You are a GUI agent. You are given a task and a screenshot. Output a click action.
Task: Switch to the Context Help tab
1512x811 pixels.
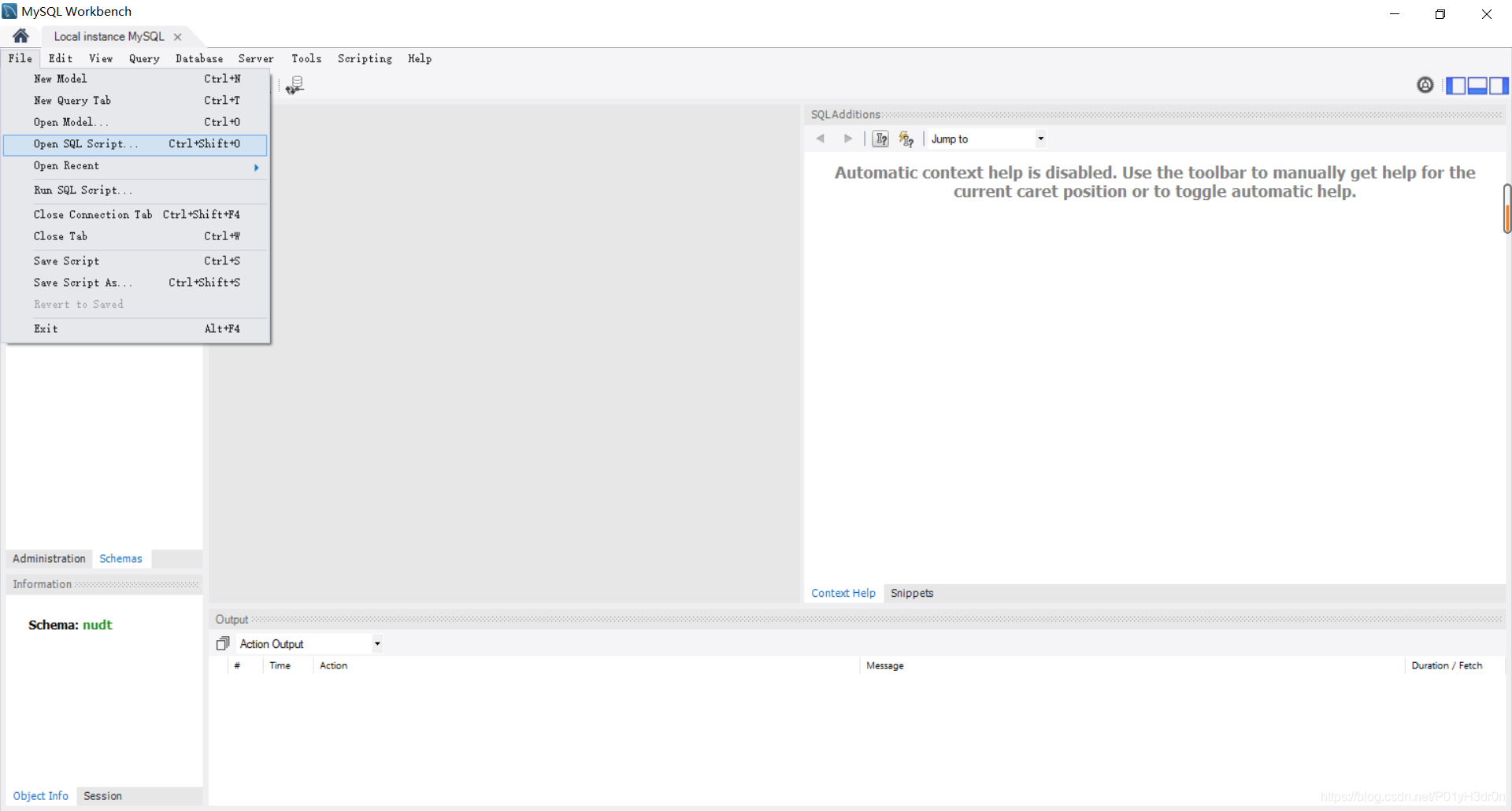[x=843, y=593]
